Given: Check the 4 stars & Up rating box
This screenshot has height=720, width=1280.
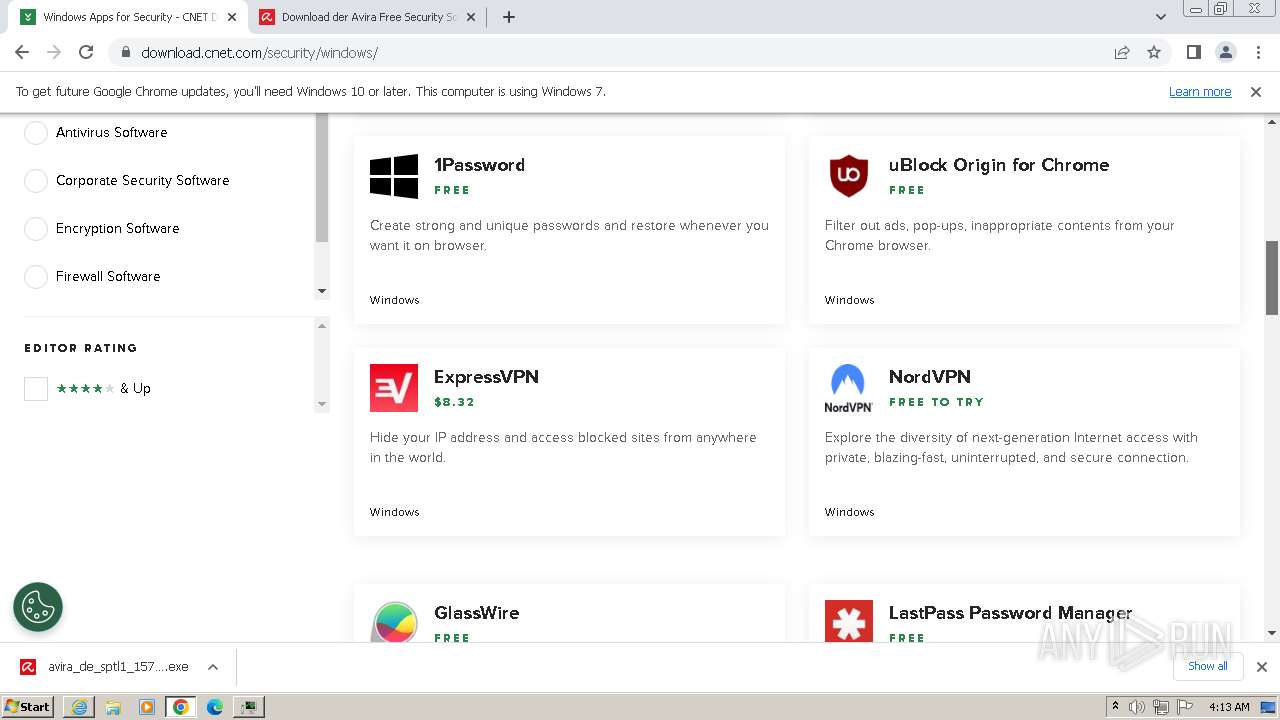Looking at the screenshot, I should tap(36, 389).
